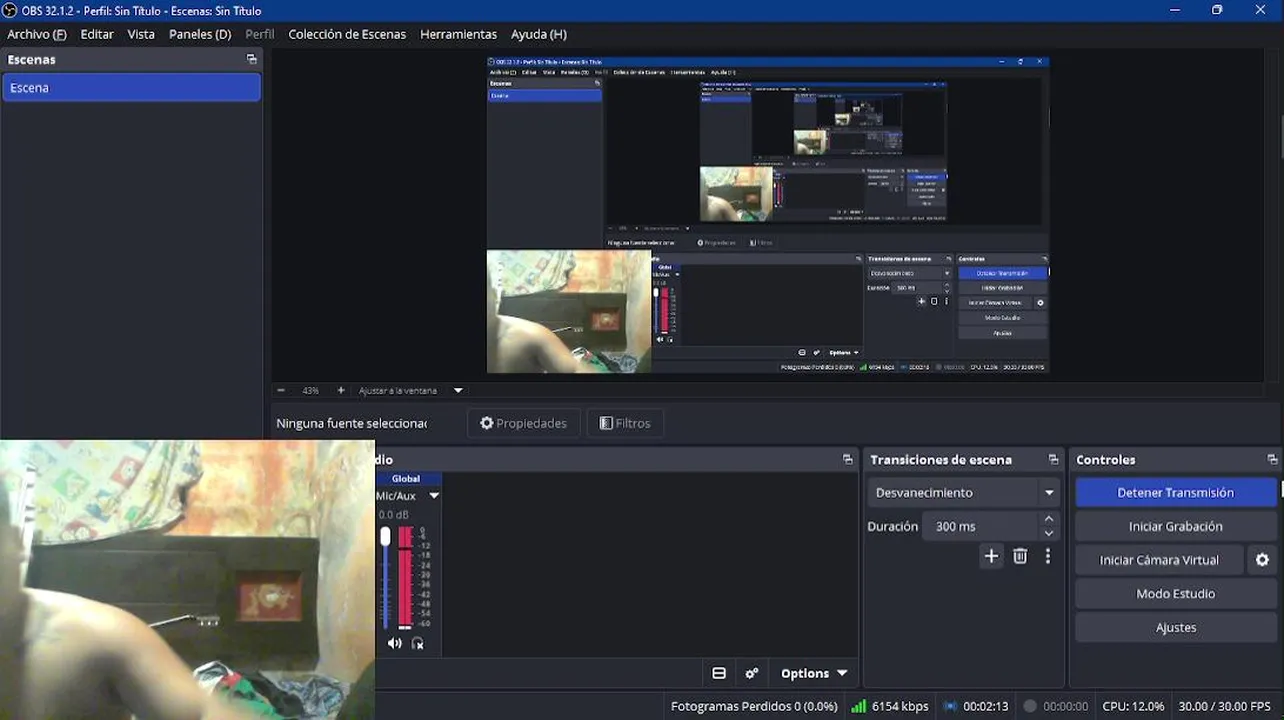Click the 43% zoom level text
The image size is (1284, 720).
[x=310, y=391]
